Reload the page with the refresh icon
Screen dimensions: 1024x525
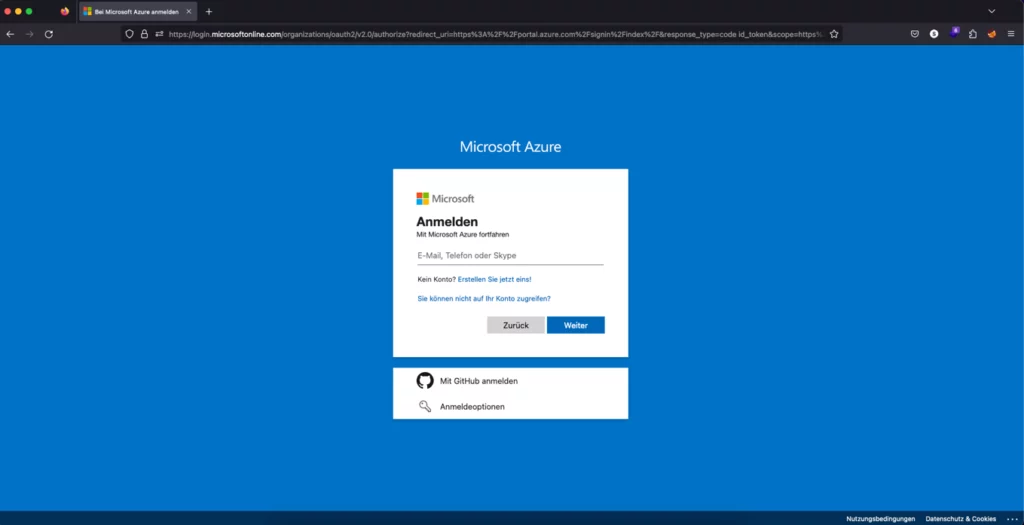click(49, 34)
